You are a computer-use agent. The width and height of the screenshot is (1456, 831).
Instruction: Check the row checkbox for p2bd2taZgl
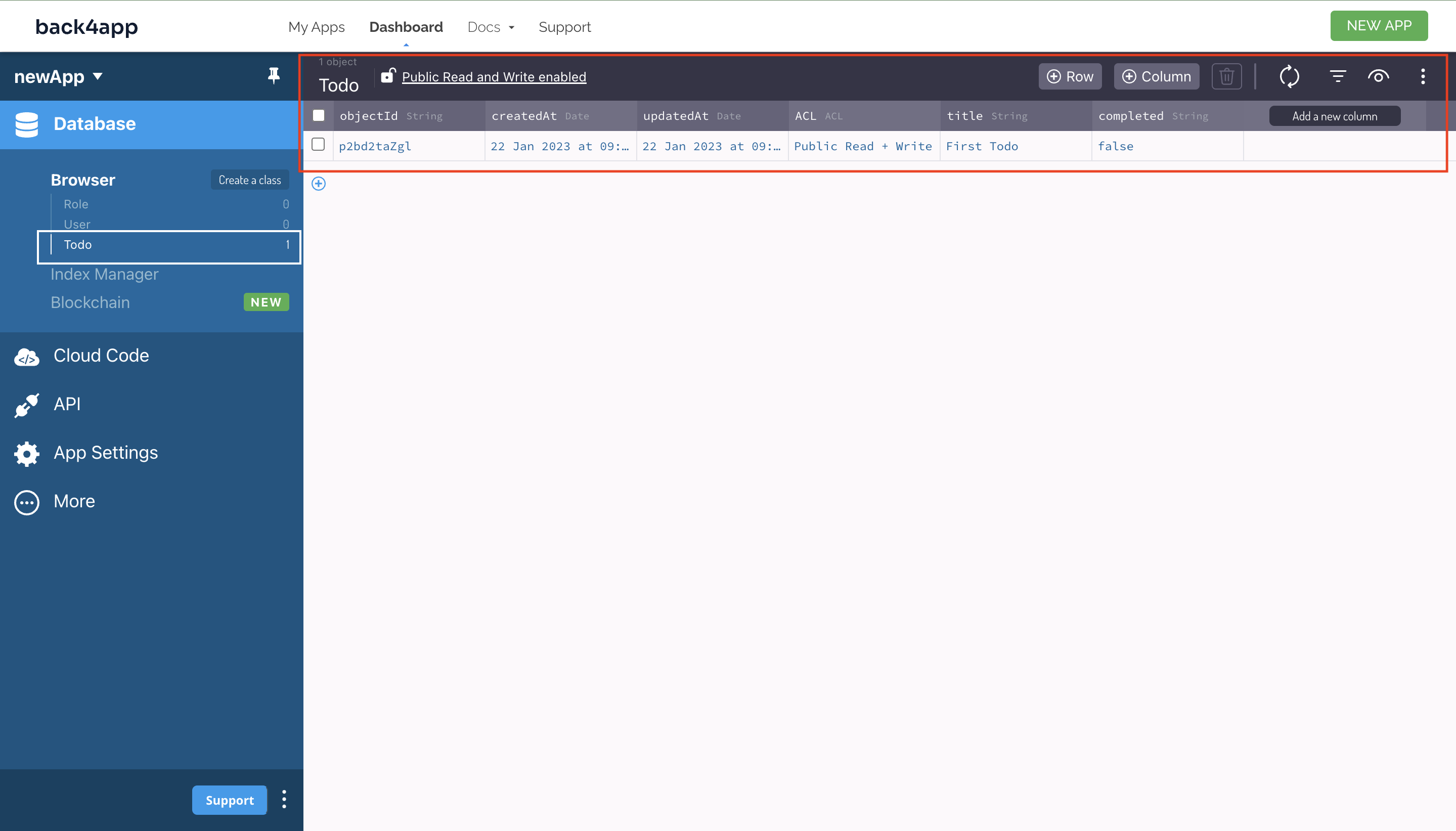(318, 144)
